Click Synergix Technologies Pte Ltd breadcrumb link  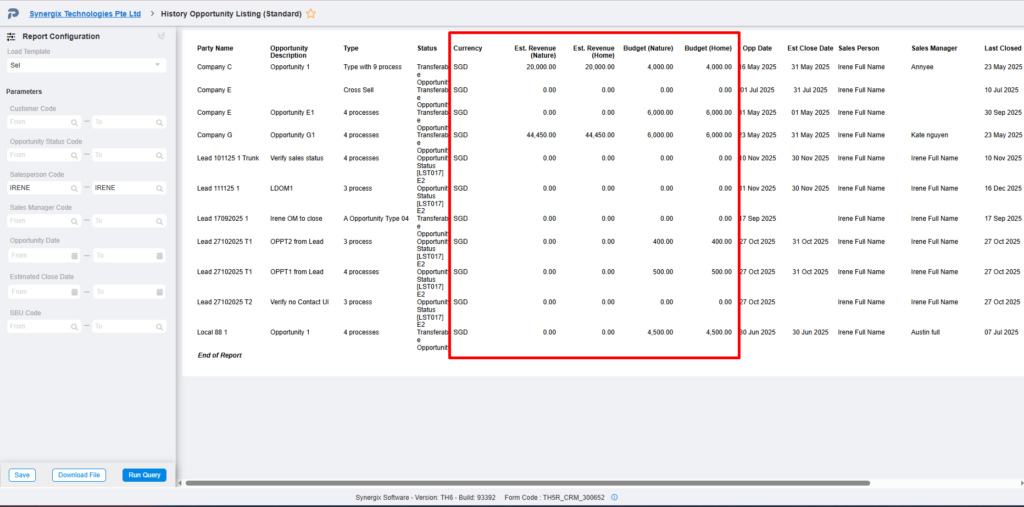[85, 13]
